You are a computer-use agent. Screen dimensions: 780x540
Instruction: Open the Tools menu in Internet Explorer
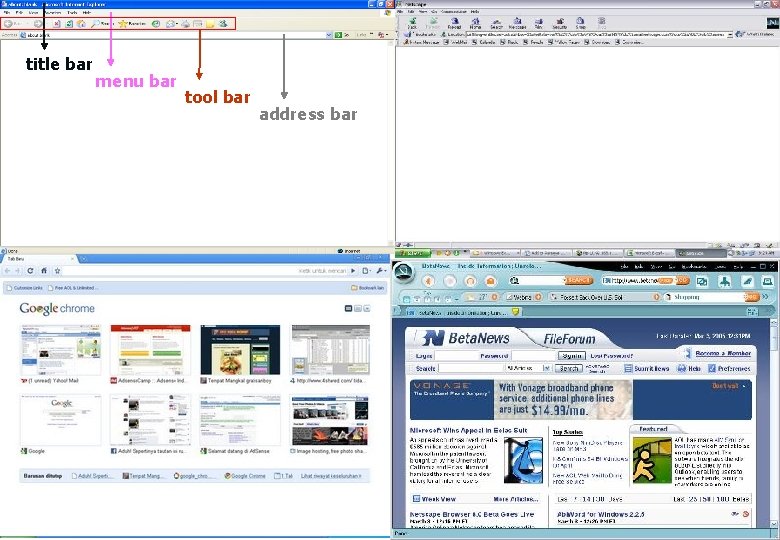point(72,12)
